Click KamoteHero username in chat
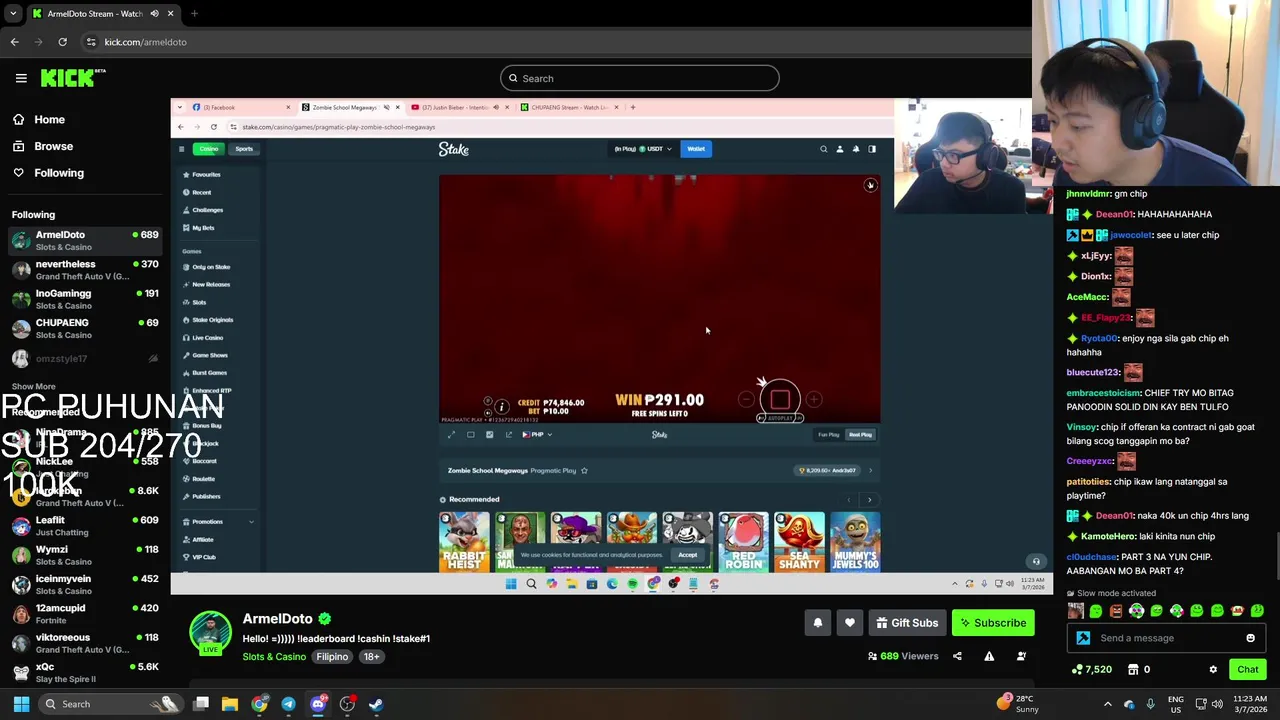1280x720 pixels. (1108, 536)
